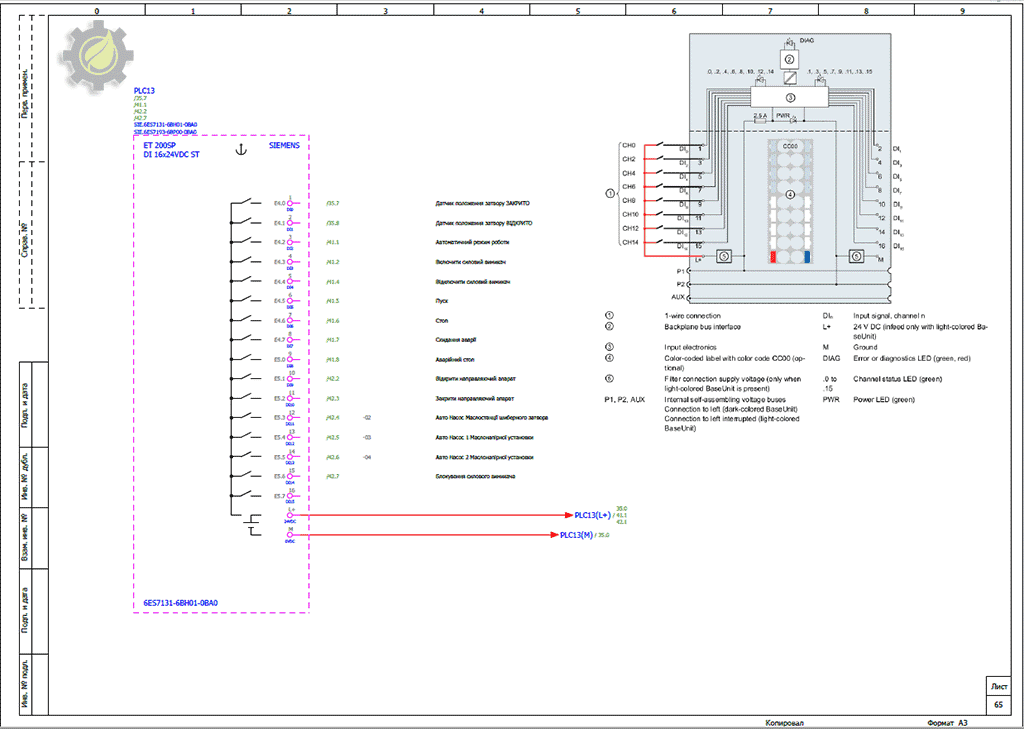Jump to cross-reference /35.8
This screenshot has width=1024, height=729.
[x=333, y=223]
